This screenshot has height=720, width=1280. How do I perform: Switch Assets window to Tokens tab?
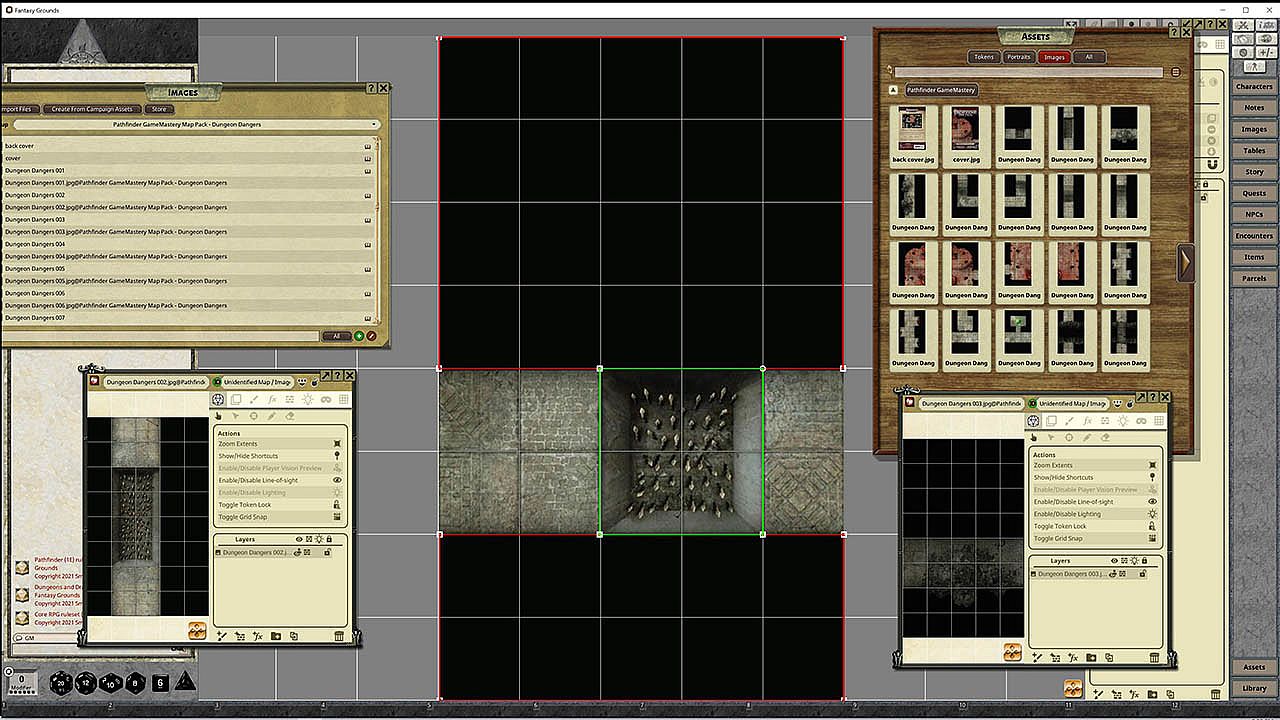[x=984, y=57]
